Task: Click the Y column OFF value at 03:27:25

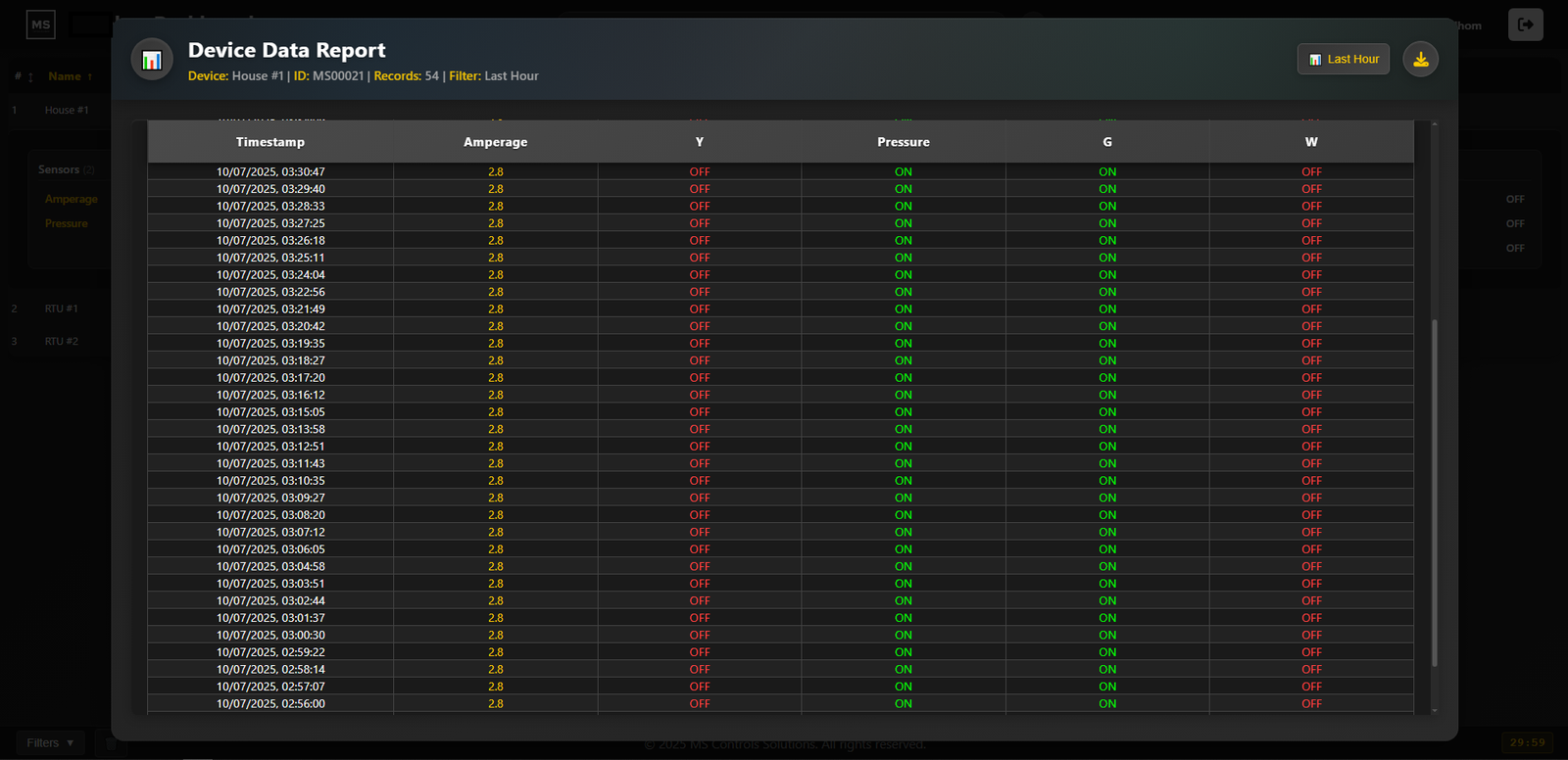Action: 700,223
